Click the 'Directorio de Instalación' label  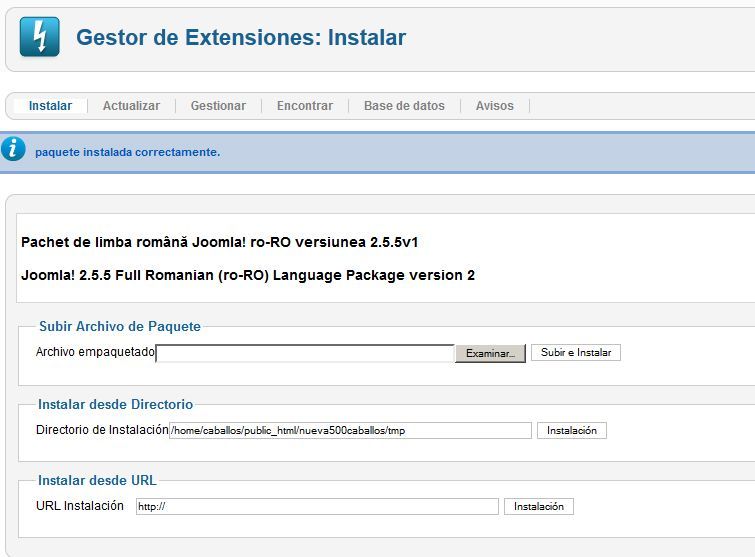(x=102, y=430)
